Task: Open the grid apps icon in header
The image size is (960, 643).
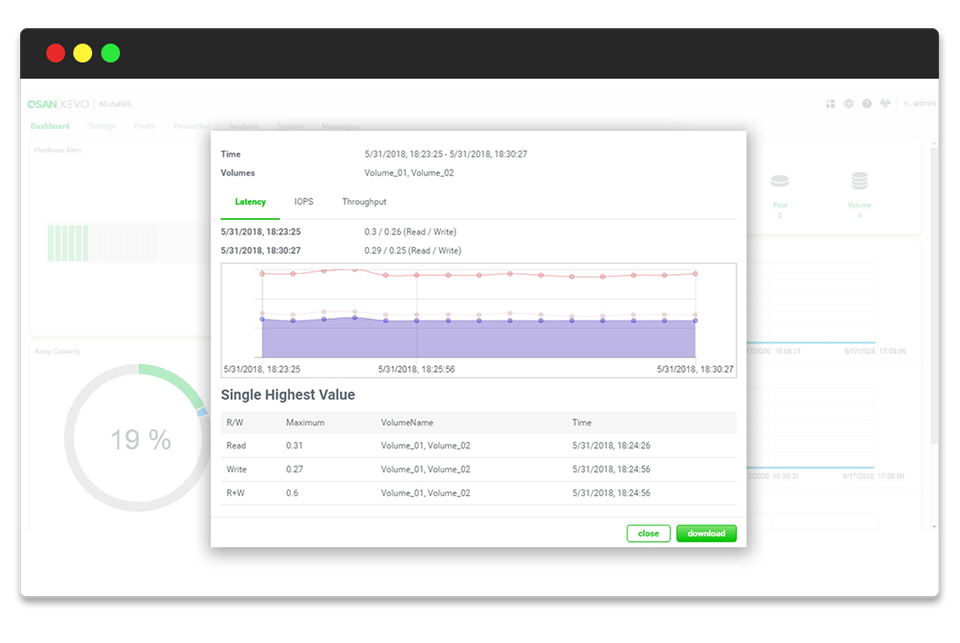Action: click(x=830, y=104)
